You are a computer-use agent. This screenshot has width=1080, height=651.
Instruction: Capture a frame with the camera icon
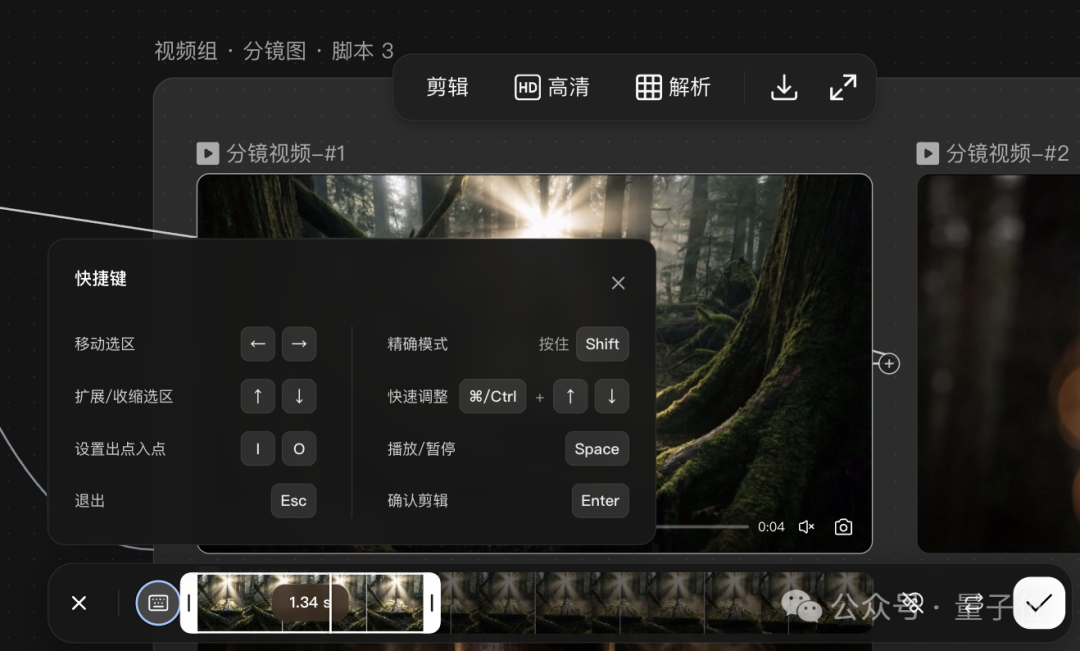[x=843, y=527]
